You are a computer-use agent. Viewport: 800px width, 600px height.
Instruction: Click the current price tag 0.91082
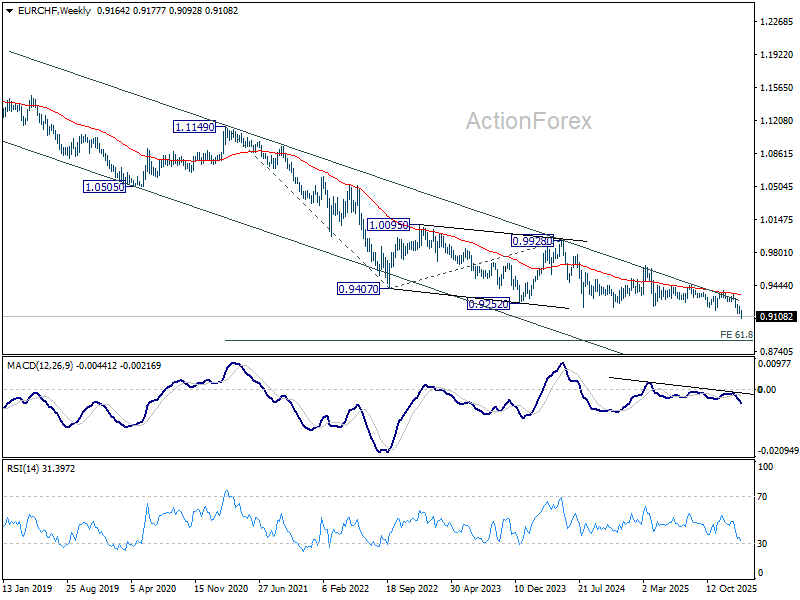[x=776, y=316]
